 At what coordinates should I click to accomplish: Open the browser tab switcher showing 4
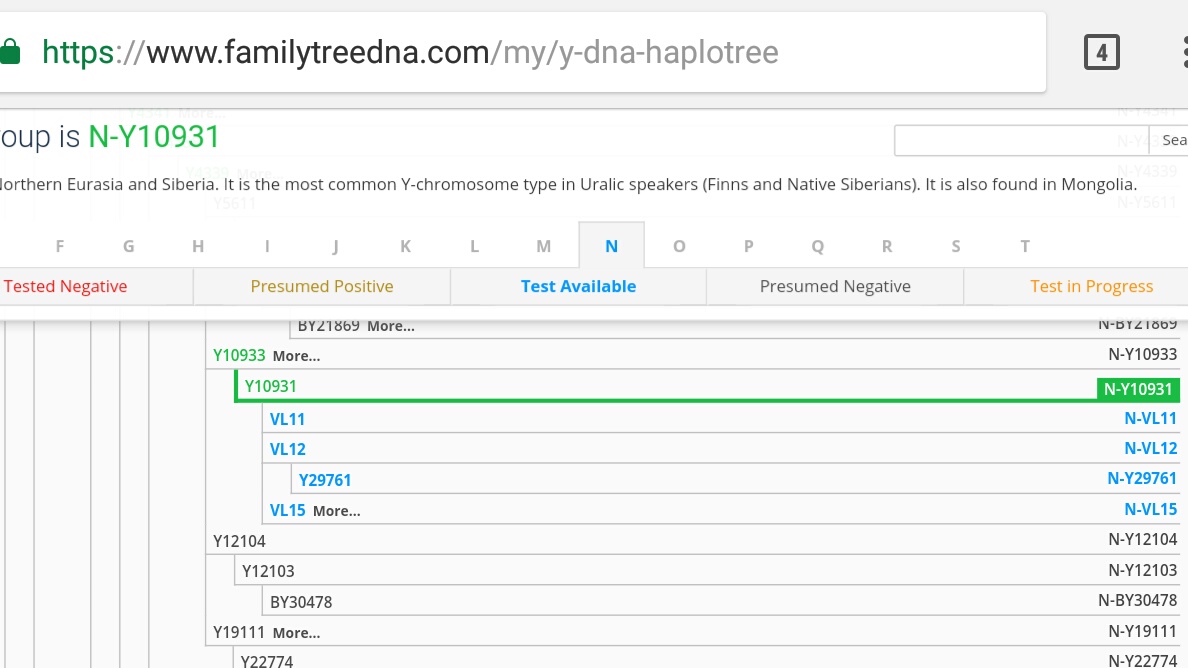tap(1101, 52)
